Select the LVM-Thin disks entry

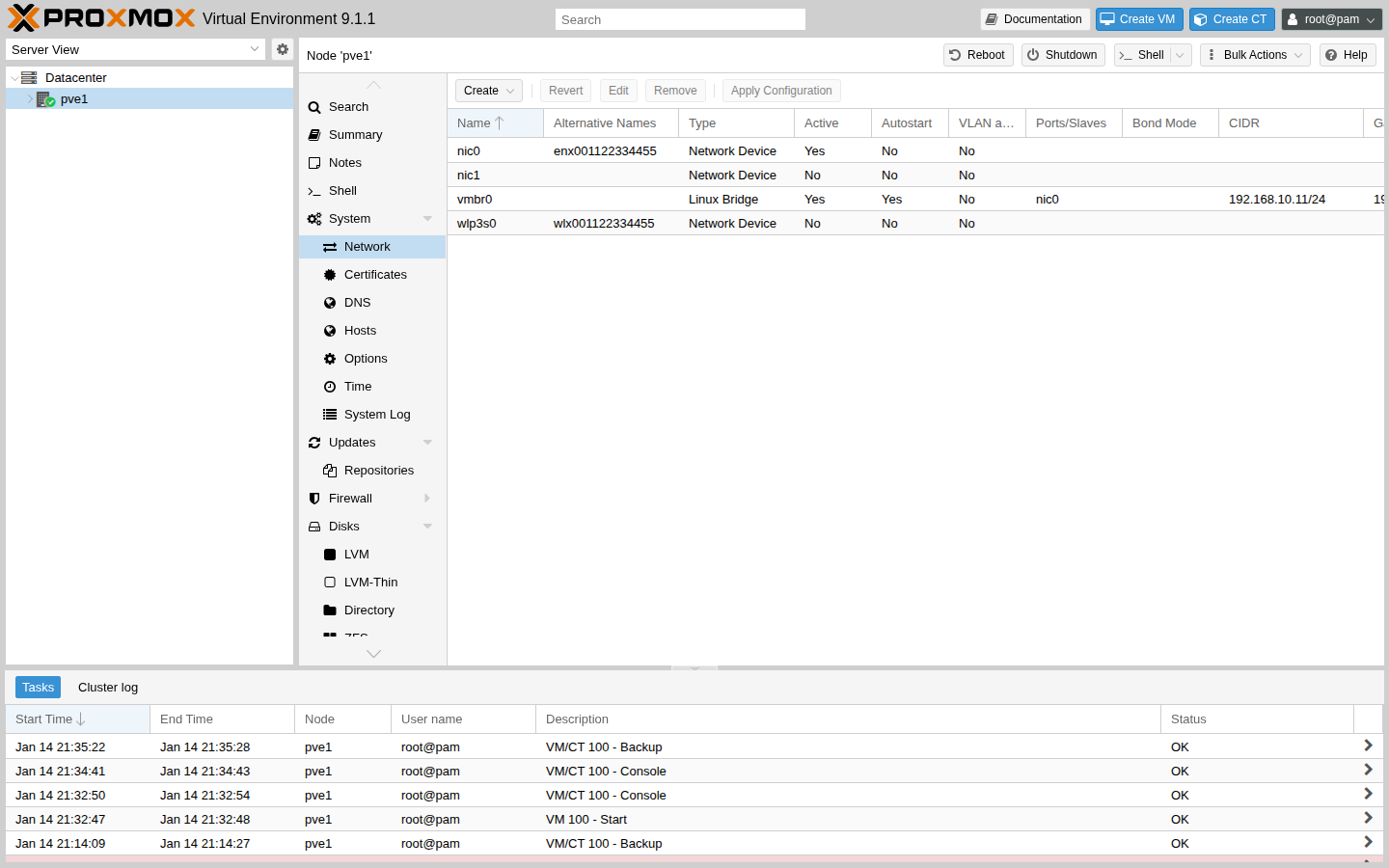point(370,583)
